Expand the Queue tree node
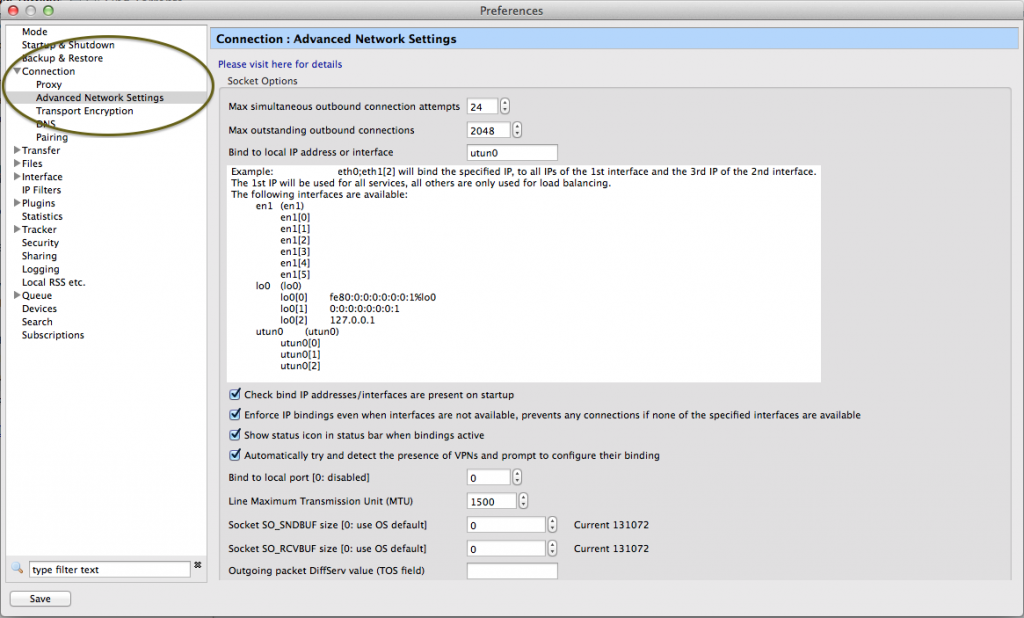 coord(17,295)
